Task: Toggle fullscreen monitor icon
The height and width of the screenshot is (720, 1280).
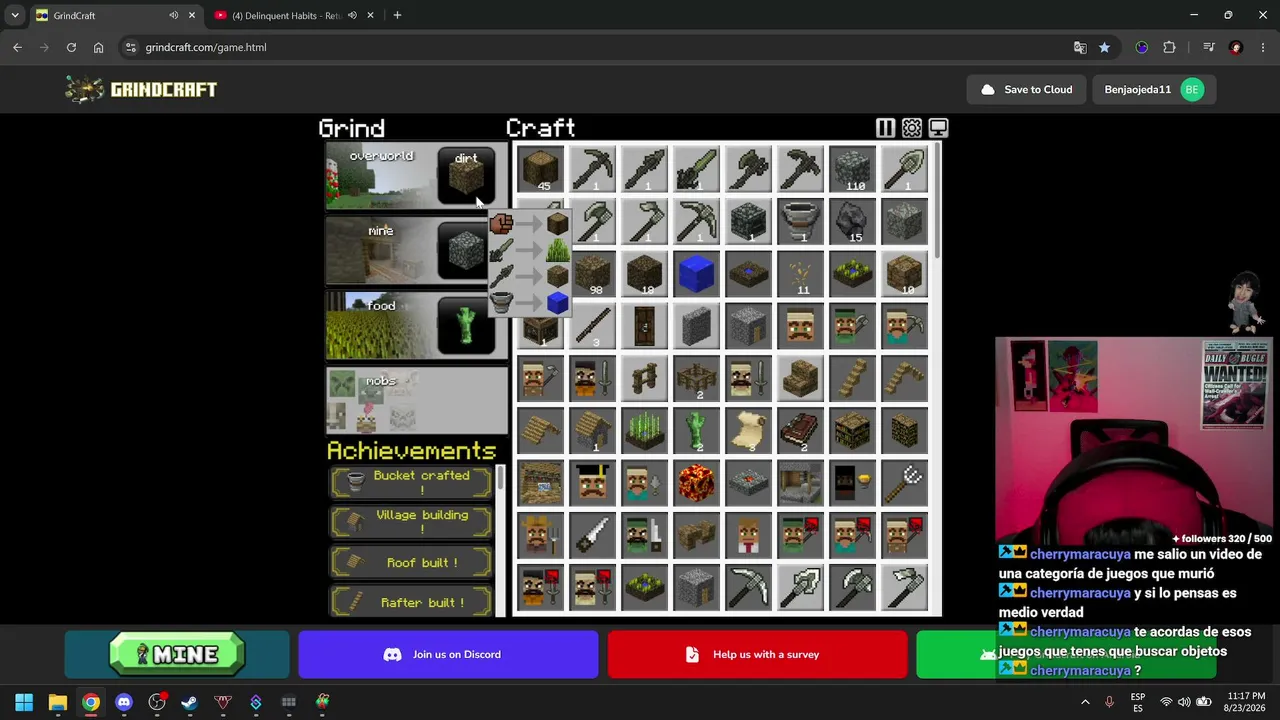Action: coord(938,128)
